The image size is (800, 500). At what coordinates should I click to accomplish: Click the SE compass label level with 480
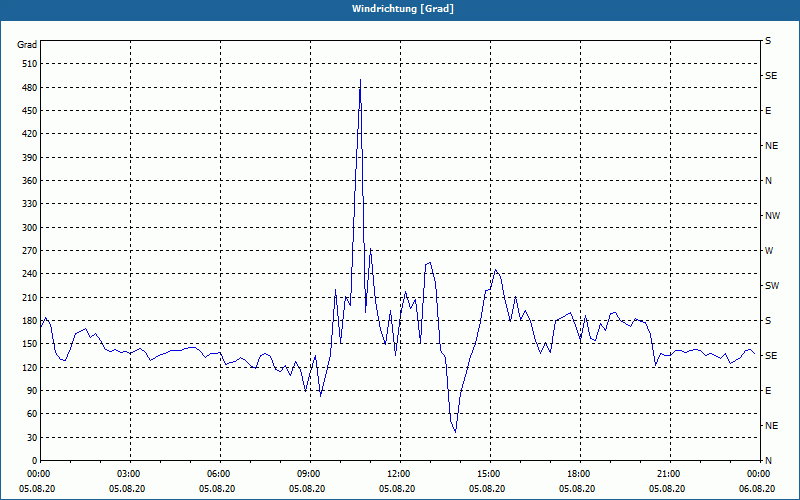click(x=771, y=76)
